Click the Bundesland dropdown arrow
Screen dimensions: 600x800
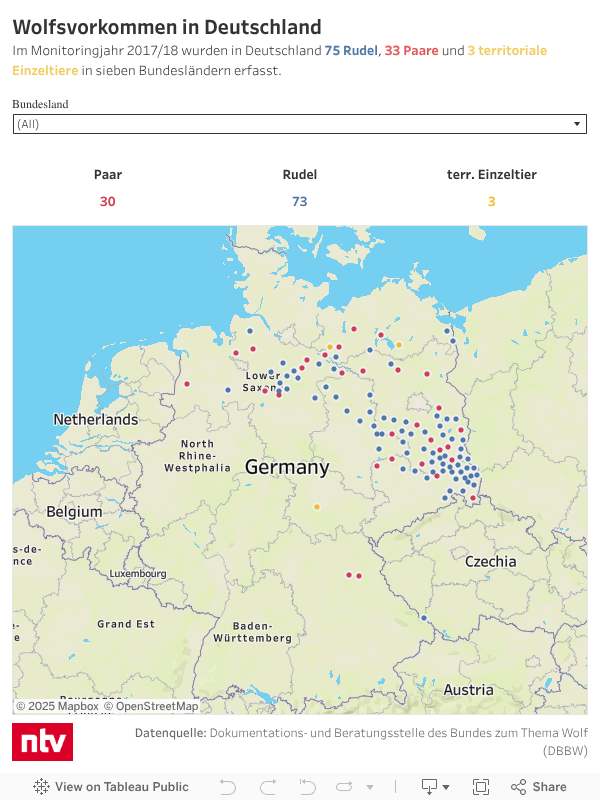(x=577, y=124)
